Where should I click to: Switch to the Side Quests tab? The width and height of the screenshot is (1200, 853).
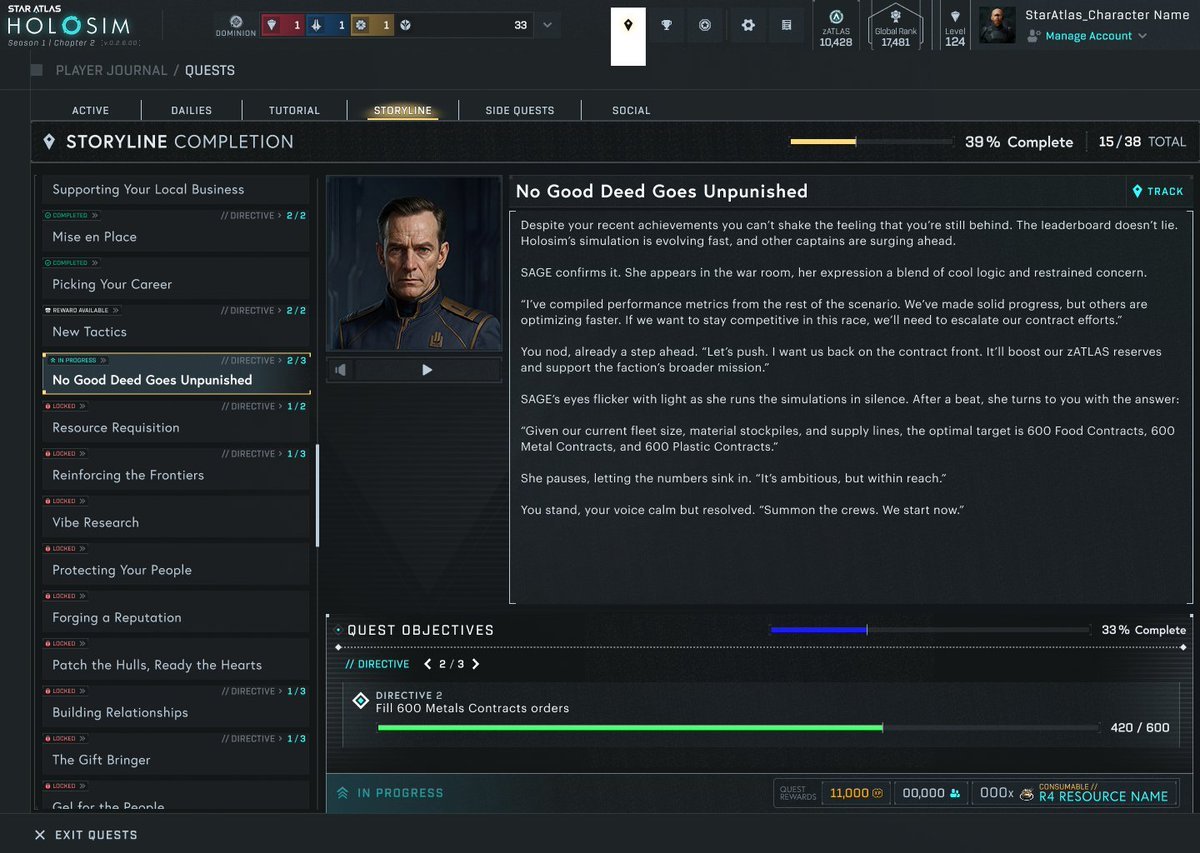tap(520, 110)
